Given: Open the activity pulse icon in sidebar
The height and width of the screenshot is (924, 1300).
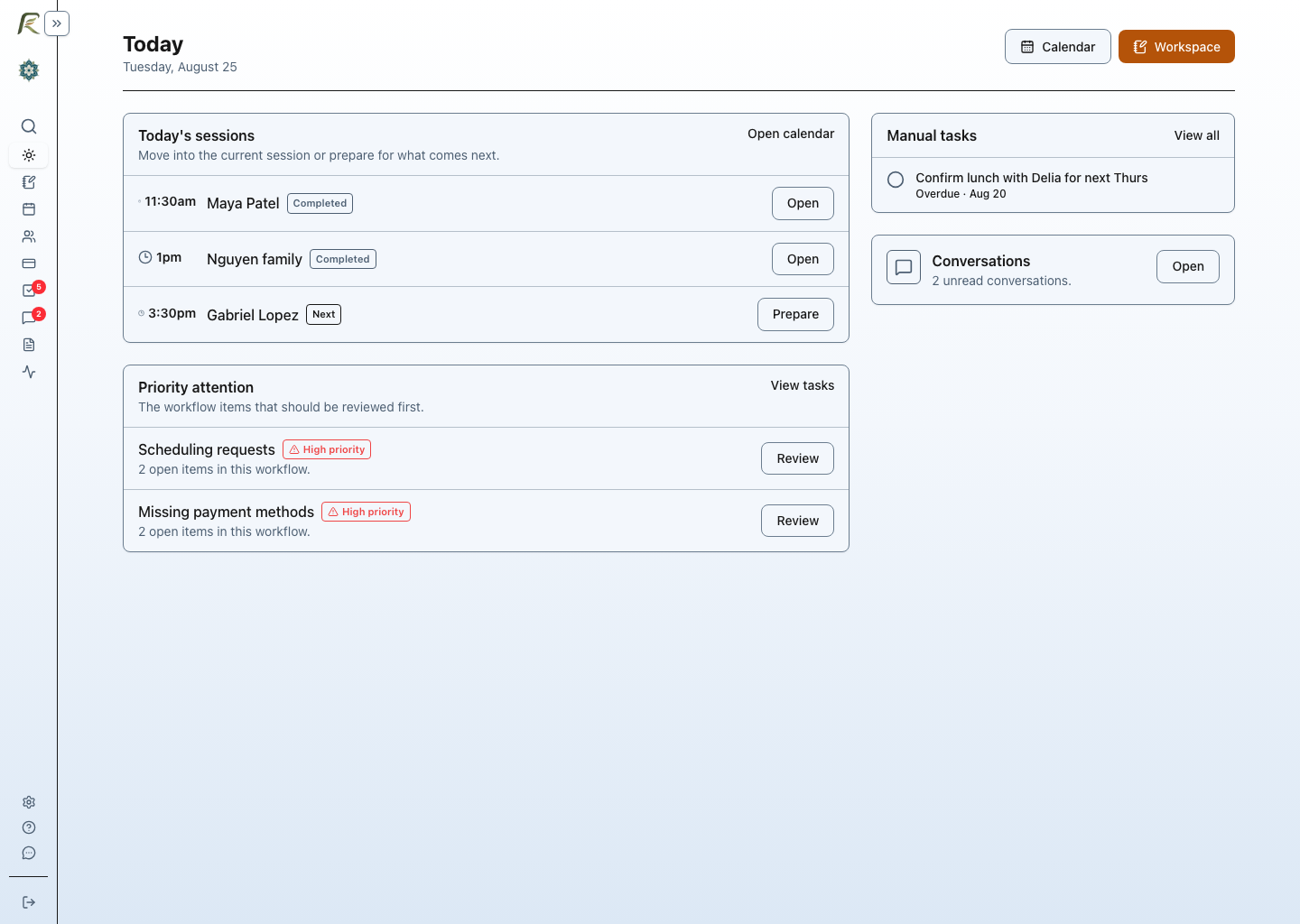Looking at the screenshot, I should click(x=29, y=372).
